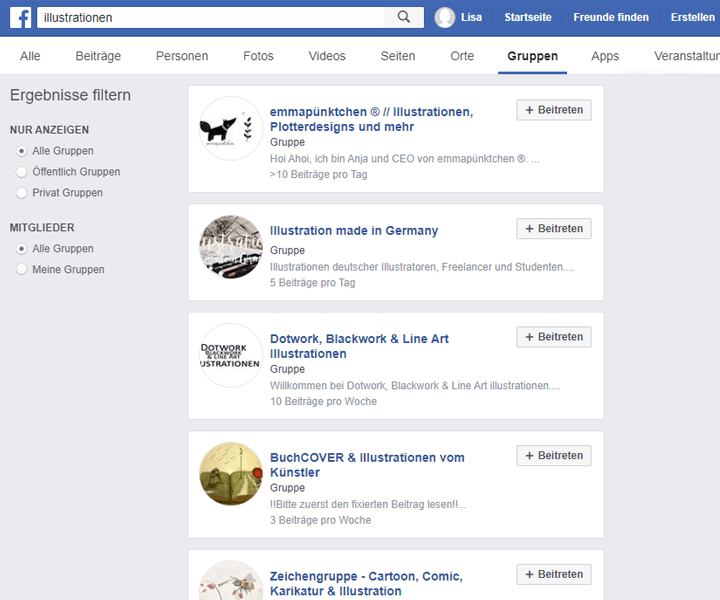The height and width of the screenshot is (600, 720).
Task: Open BuchCOVER group round thumbnail
Action: pyautogui.click(x=231, y=474)
